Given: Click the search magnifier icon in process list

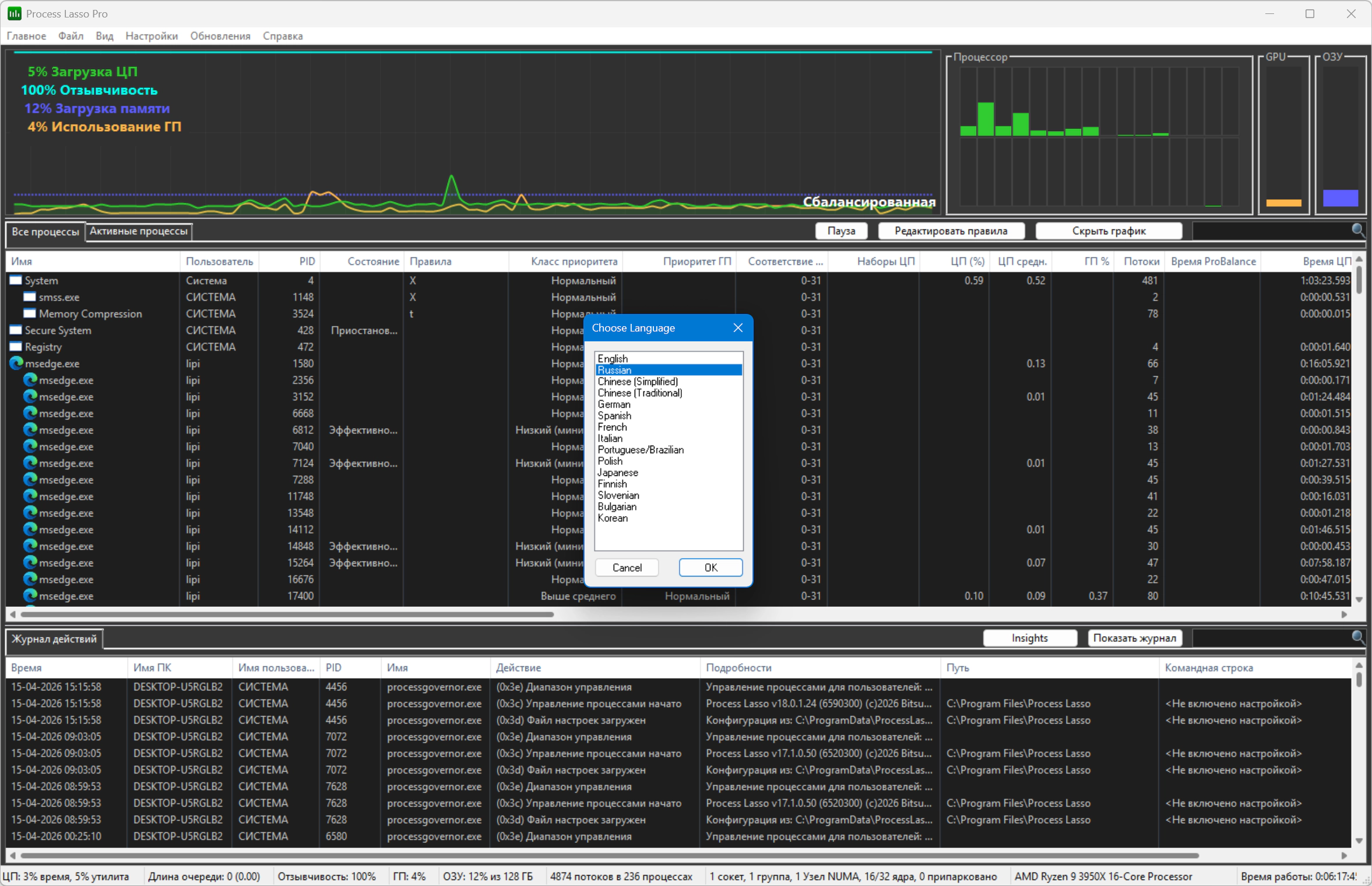Looking at the screenshot, I should click(x=1357, y=231).
